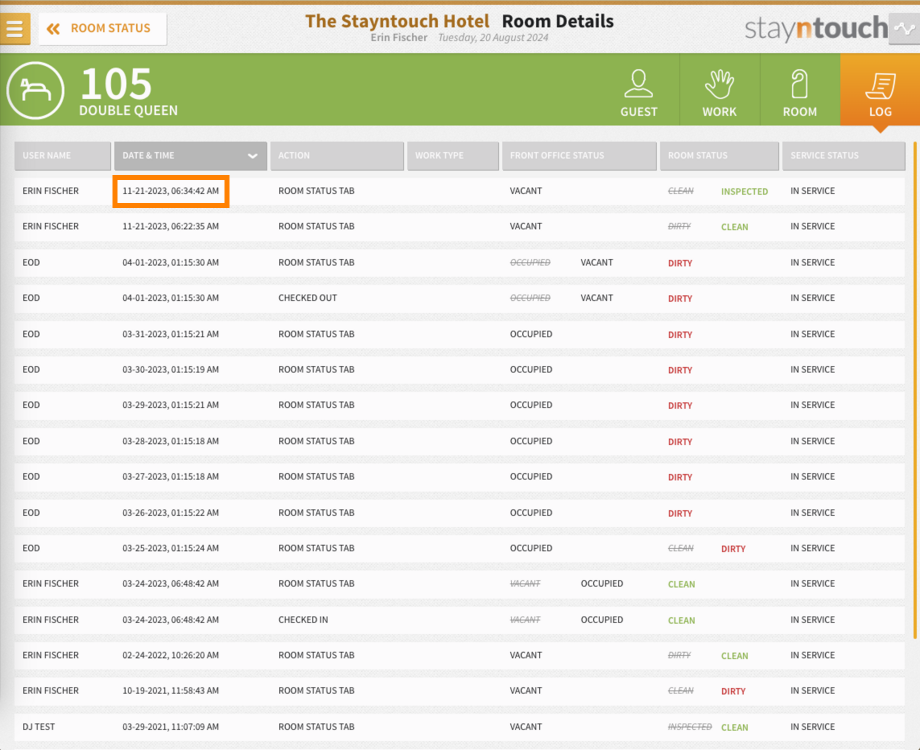Sort by Front Office Status header
920x750 pixels.
(579, 156)
